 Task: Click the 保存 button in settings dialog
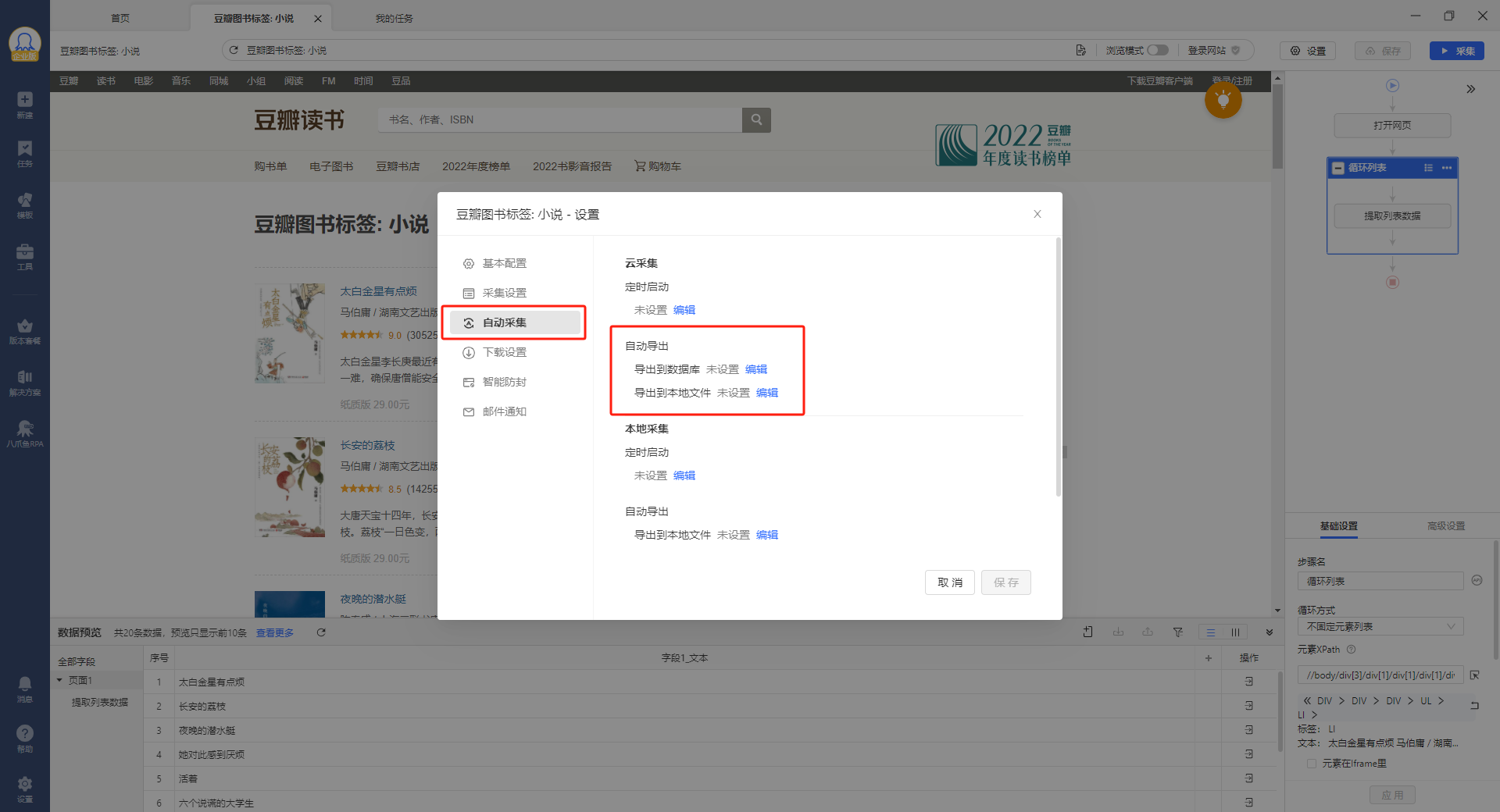(x=1006, y=582)
